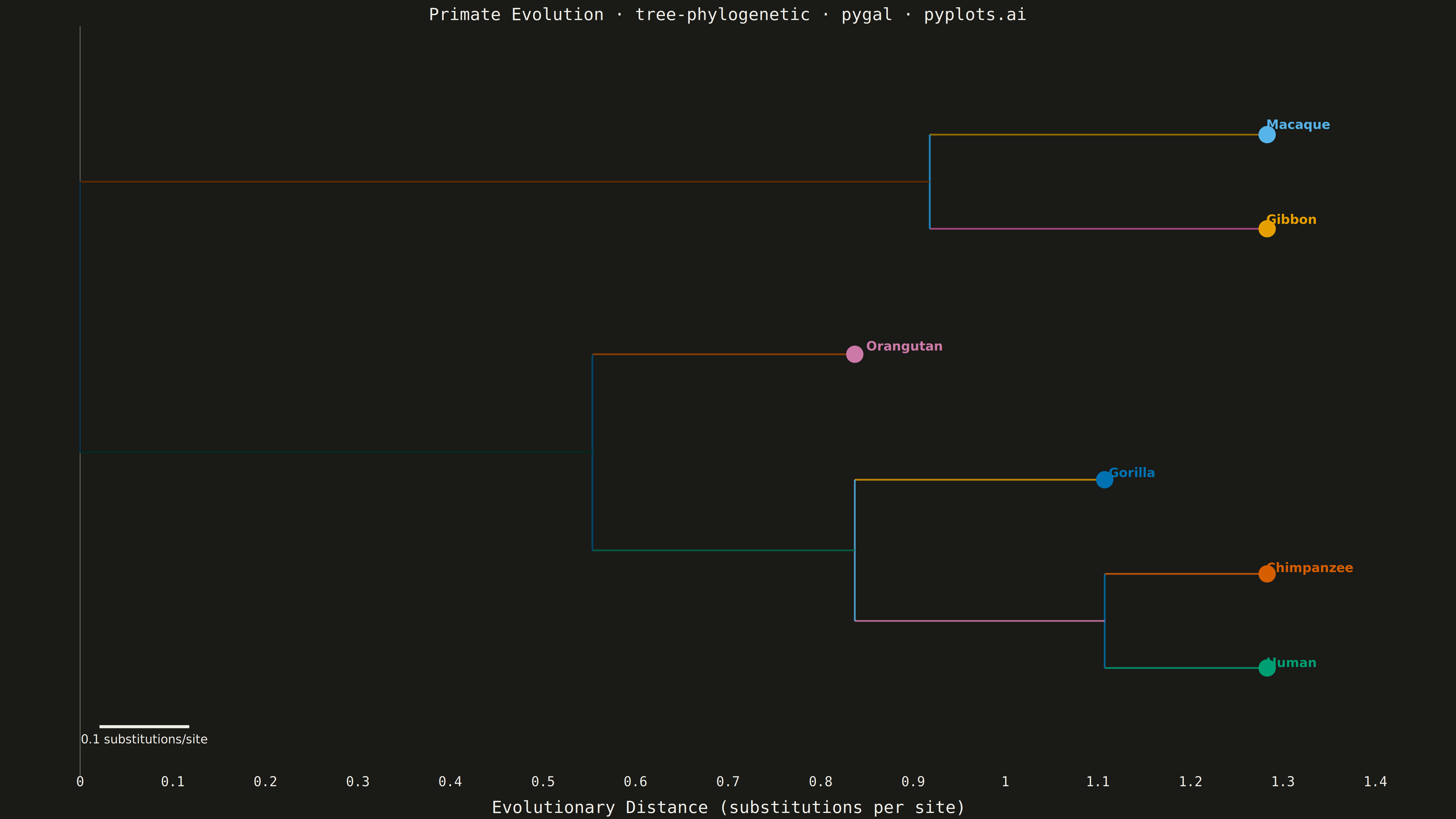Click the Chimpanzee orange node dot
1456x819 pixels.
pos(1267,574)
